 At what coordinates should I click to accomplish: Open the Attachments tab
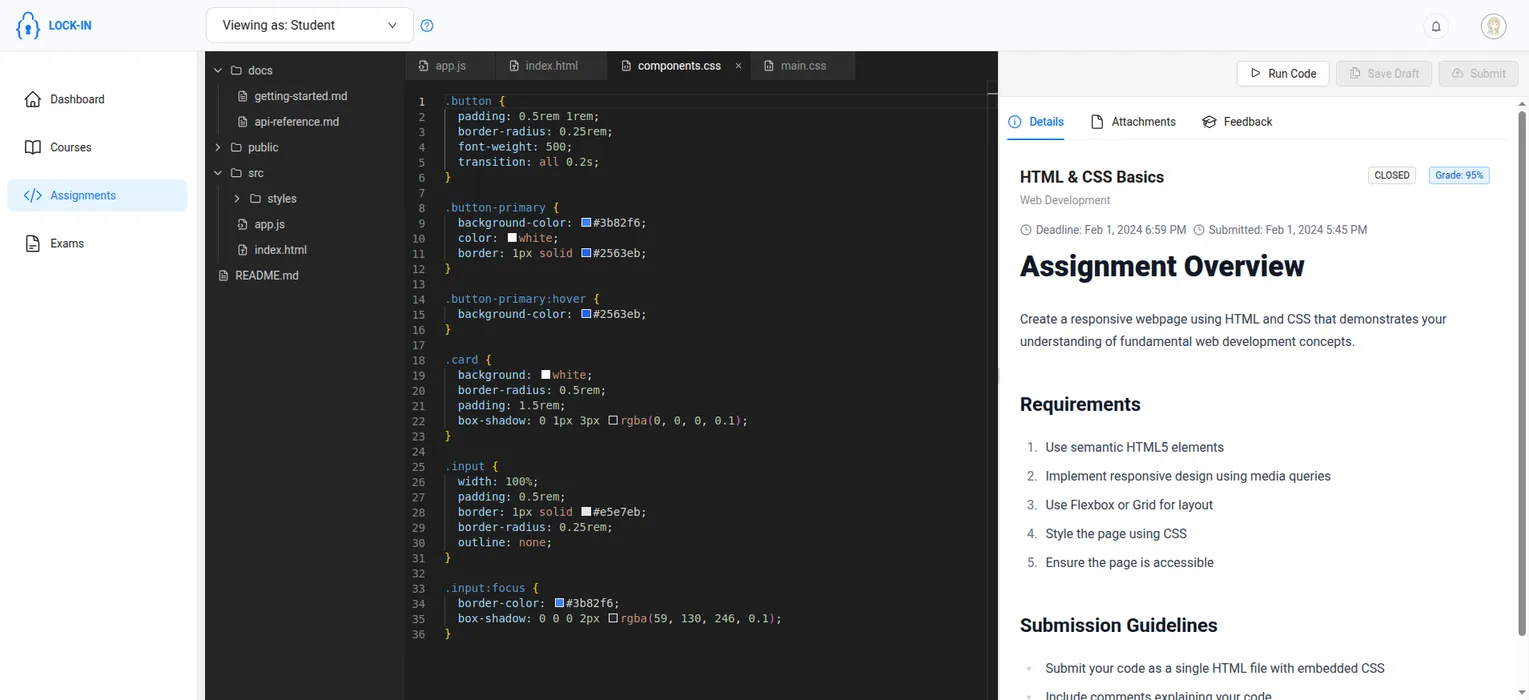[x=1133, y=122]
